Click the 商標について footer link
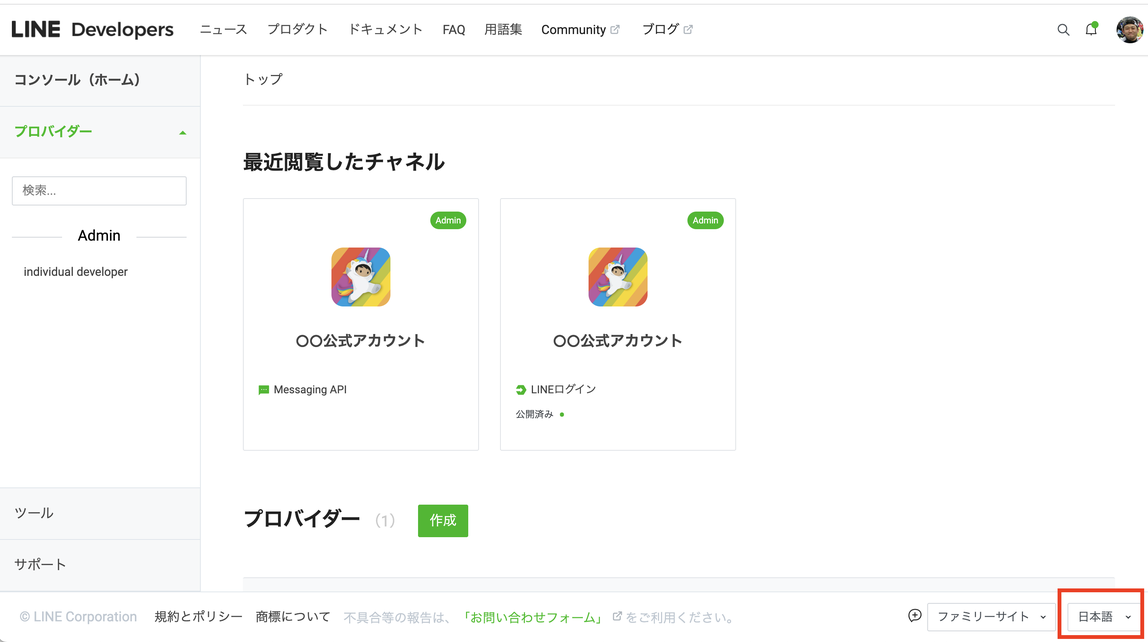1148x642 pixels. [x=293, y=617]
